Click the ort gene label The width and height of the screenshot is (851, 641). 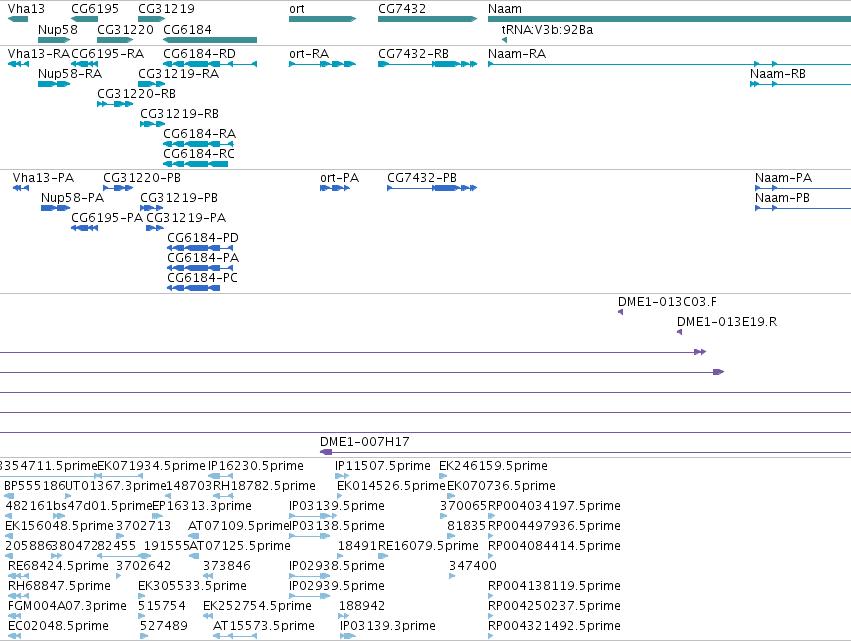click(297, 9)
